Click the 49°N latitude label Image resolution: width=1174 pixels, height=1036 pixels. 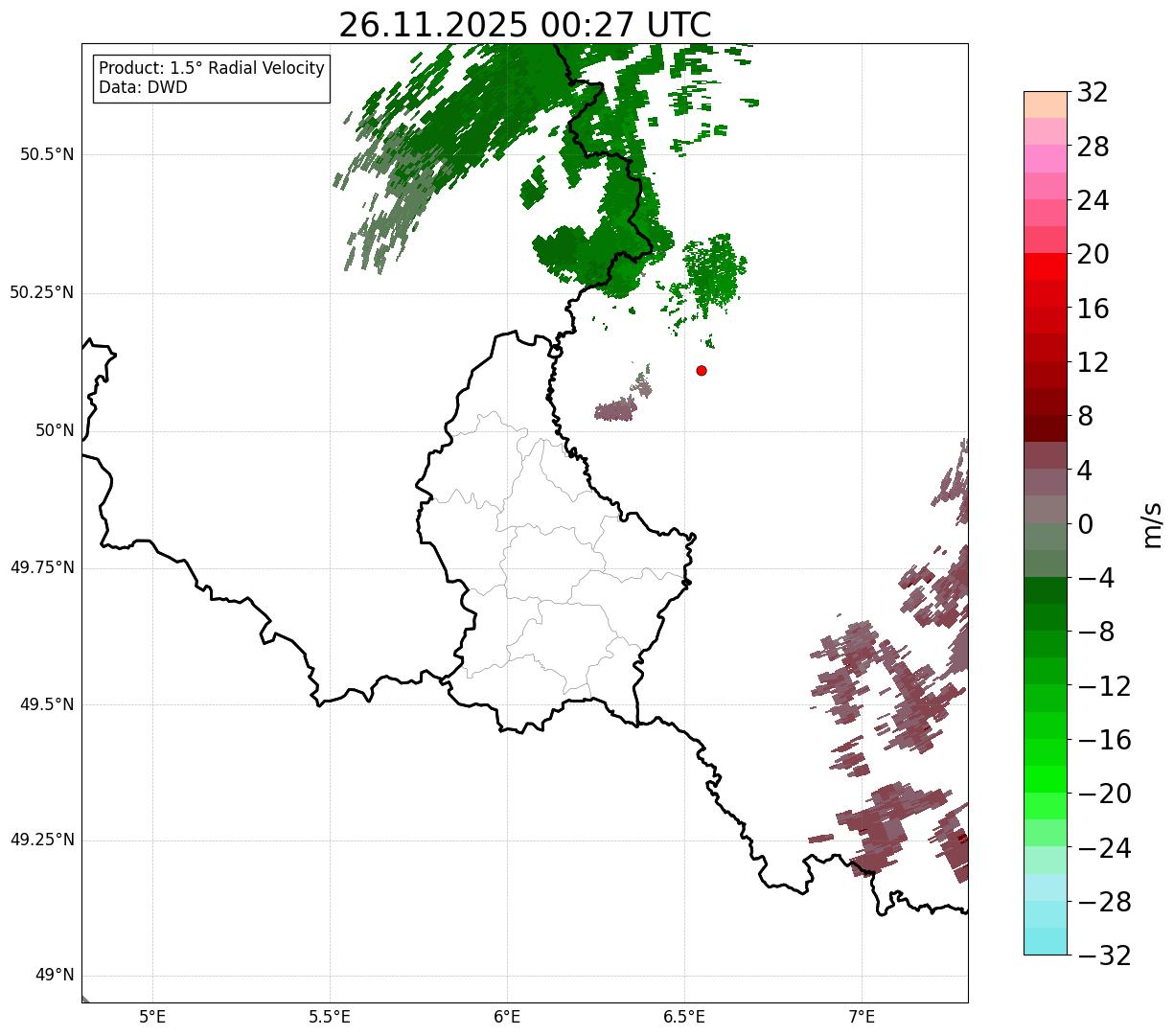tap(55, 976)
